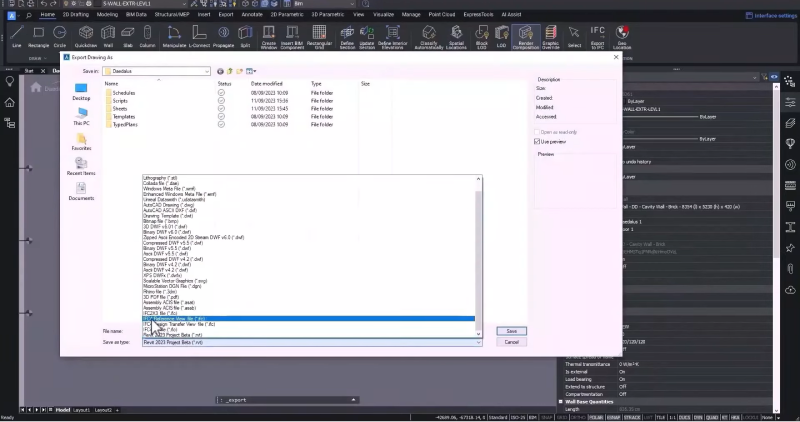Switch to the BIM Data ribbon tab
The image size is (800, 422).
coord(136,15)
